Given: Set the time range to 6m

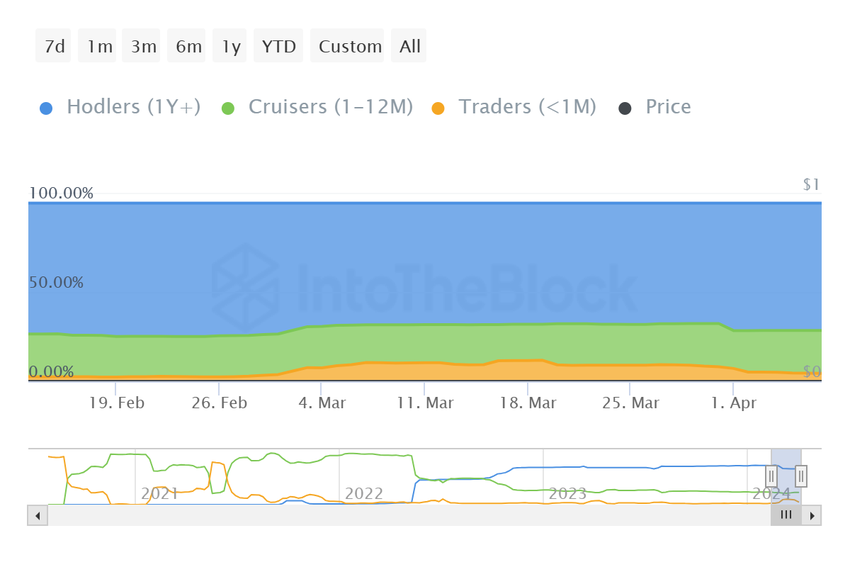Looking at the screenshot, I should (x=188, y=46).
